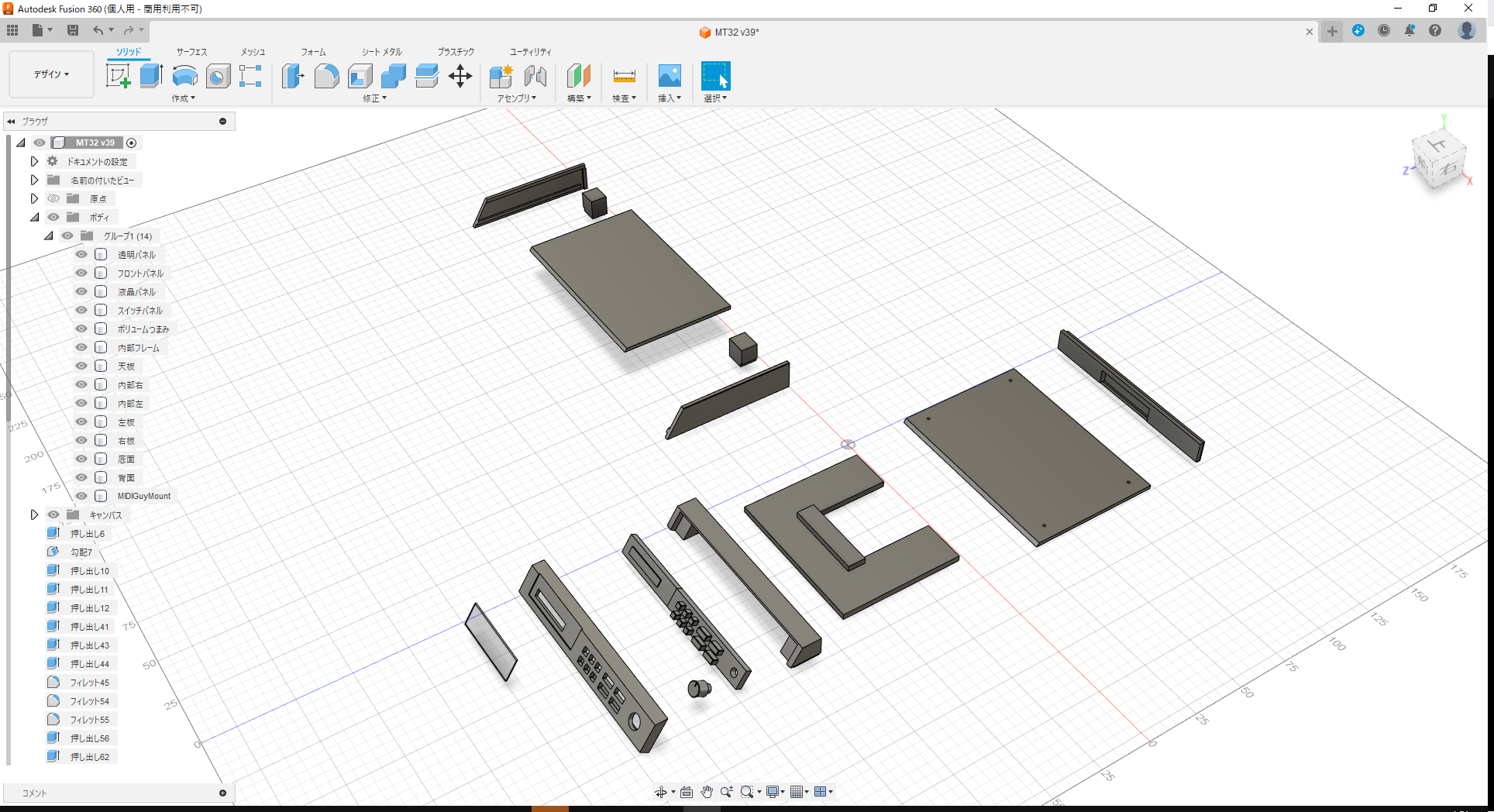Collapse the グループ1 body group
The height and width of the screenshot is (812, 1494).
point(48,236)
